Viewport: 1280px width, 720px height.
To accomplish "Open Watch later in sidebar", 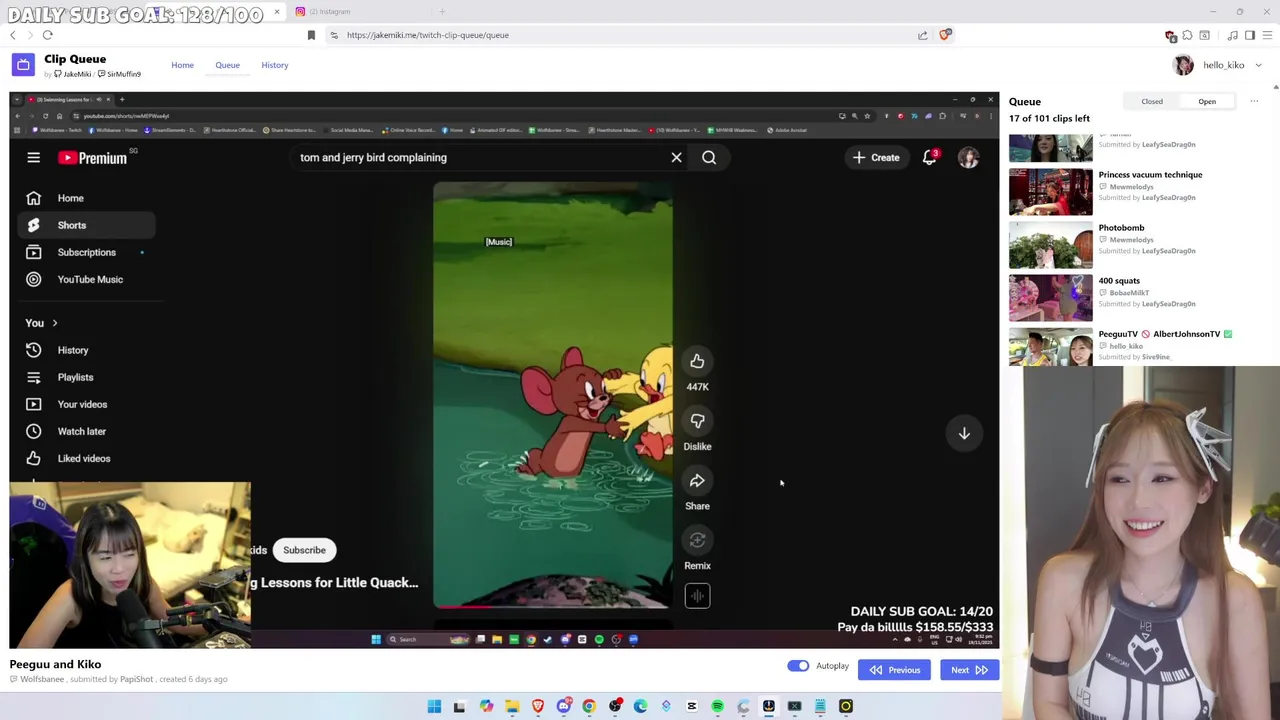I will tap(86, 431).
